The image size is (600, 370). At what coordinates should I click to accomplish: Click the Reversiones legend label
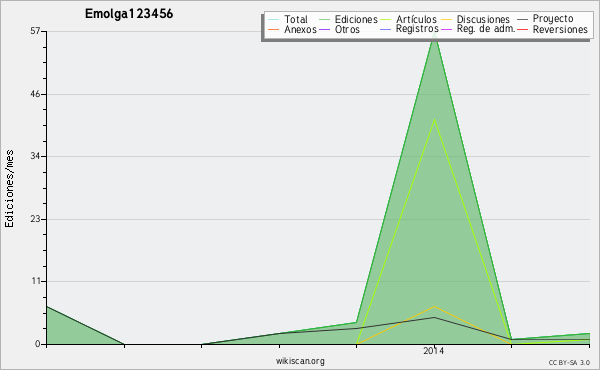point(560,29)
